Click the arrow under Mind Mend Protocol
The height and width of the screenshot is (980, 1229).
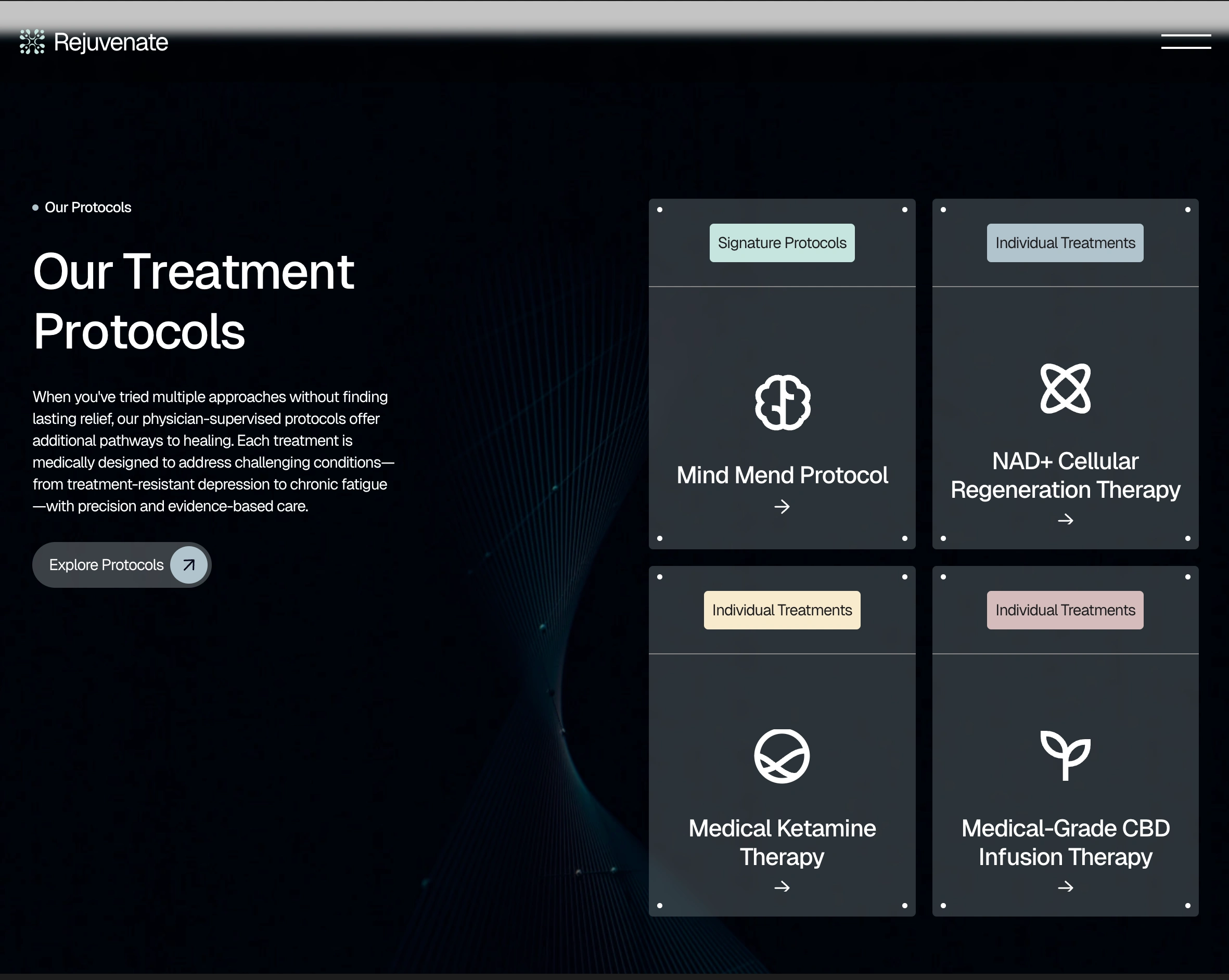click(782, 507)
